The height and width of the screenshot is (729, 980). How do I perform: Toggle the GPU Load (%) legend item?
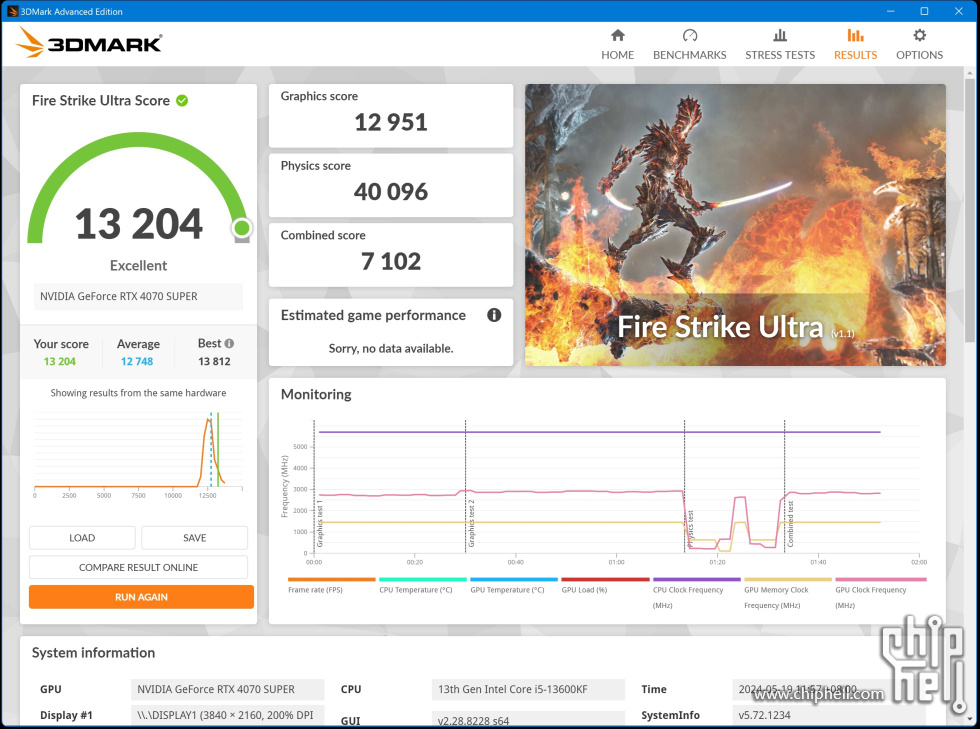(605, 586)
